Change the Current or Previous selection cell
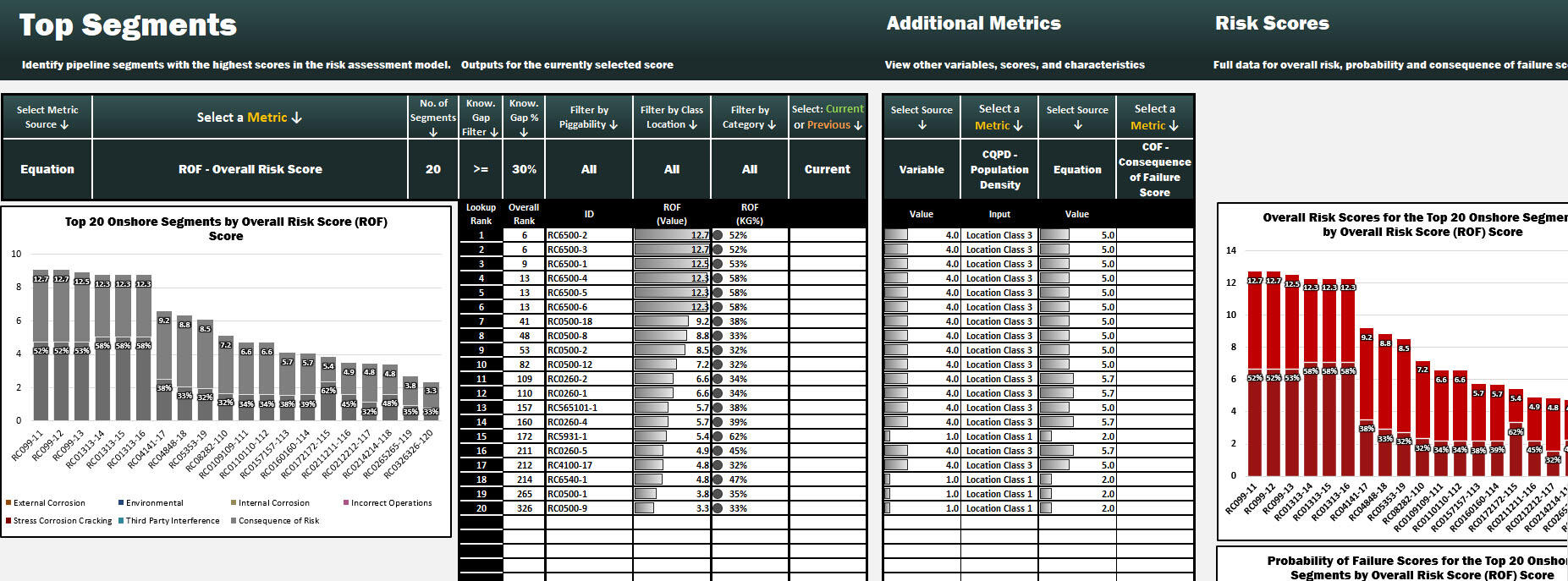This screenshot has height=581, width=1568. pyautogui.click(x=827, y=169)
